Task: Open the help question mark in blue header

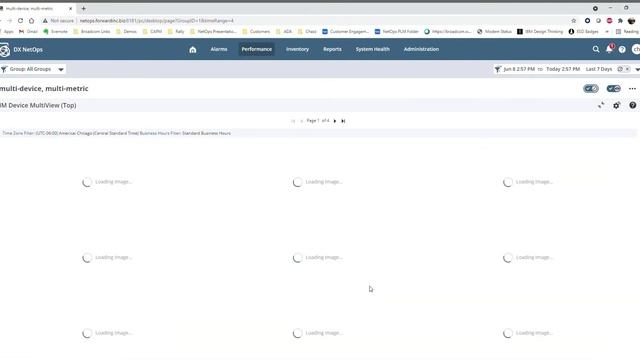Action: point(622,49)
